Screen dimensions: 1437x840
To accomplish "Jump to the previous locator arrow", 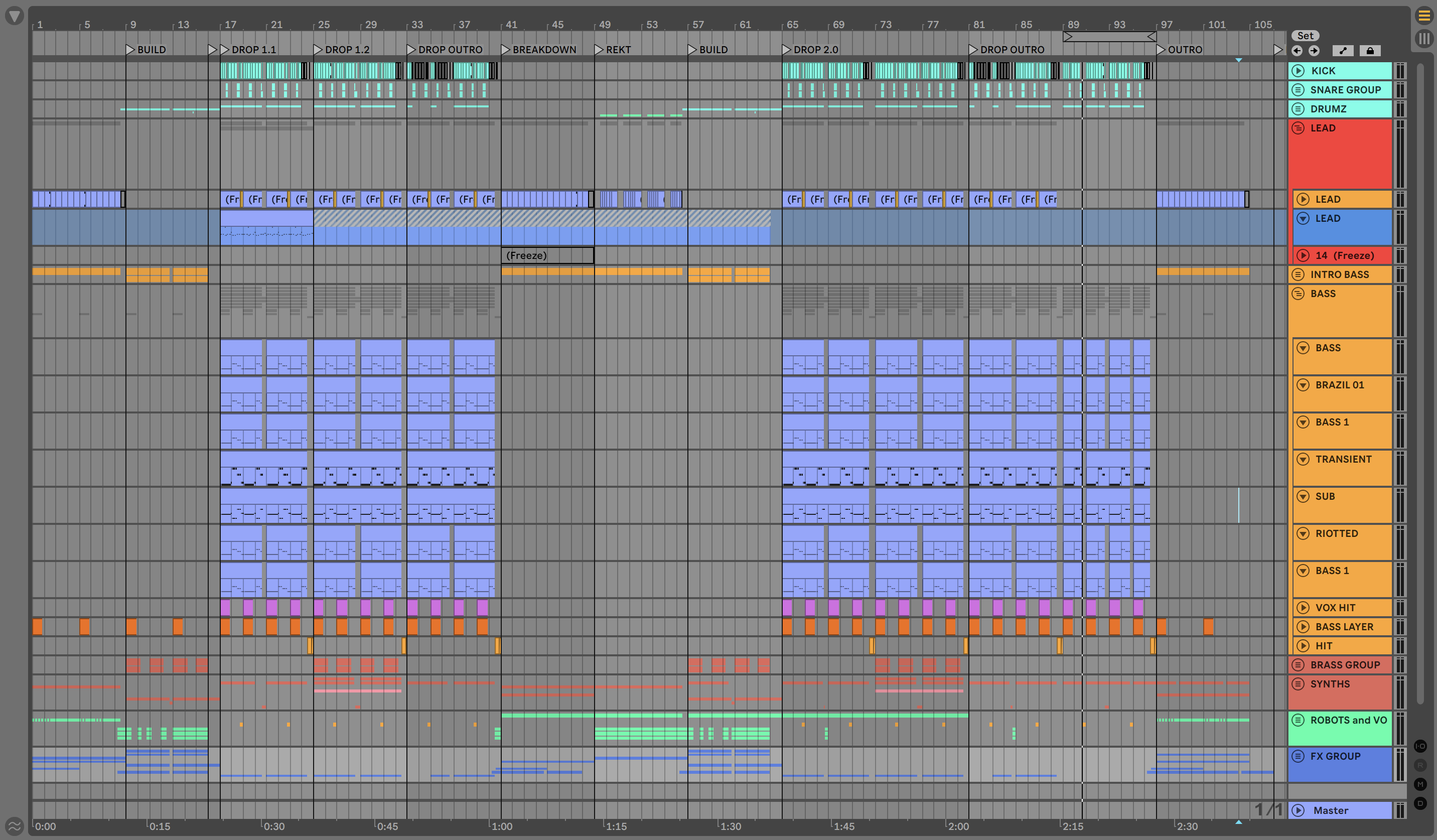I will 1297,51.
